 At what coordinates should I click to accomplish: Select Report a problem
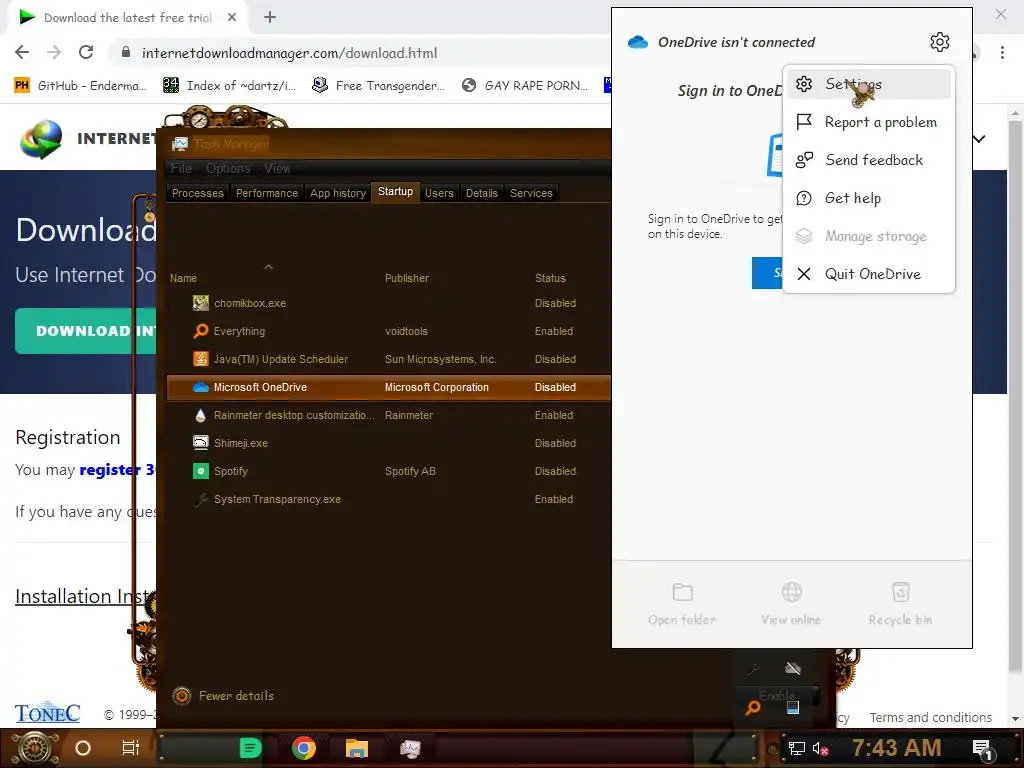click(869, 122)
